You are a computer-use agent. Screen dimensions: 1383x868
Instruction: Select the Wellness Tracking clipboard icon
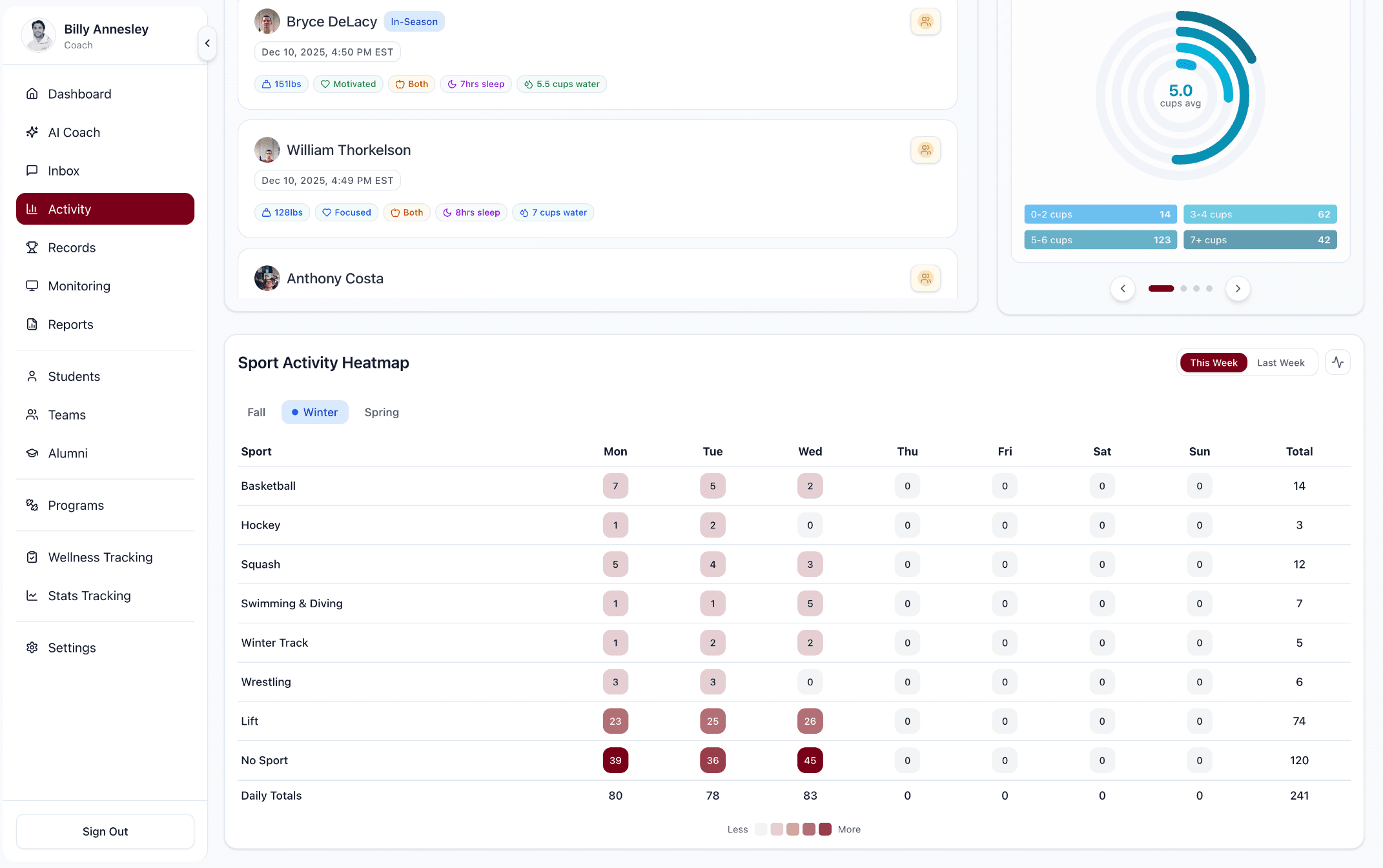point(32,557)
